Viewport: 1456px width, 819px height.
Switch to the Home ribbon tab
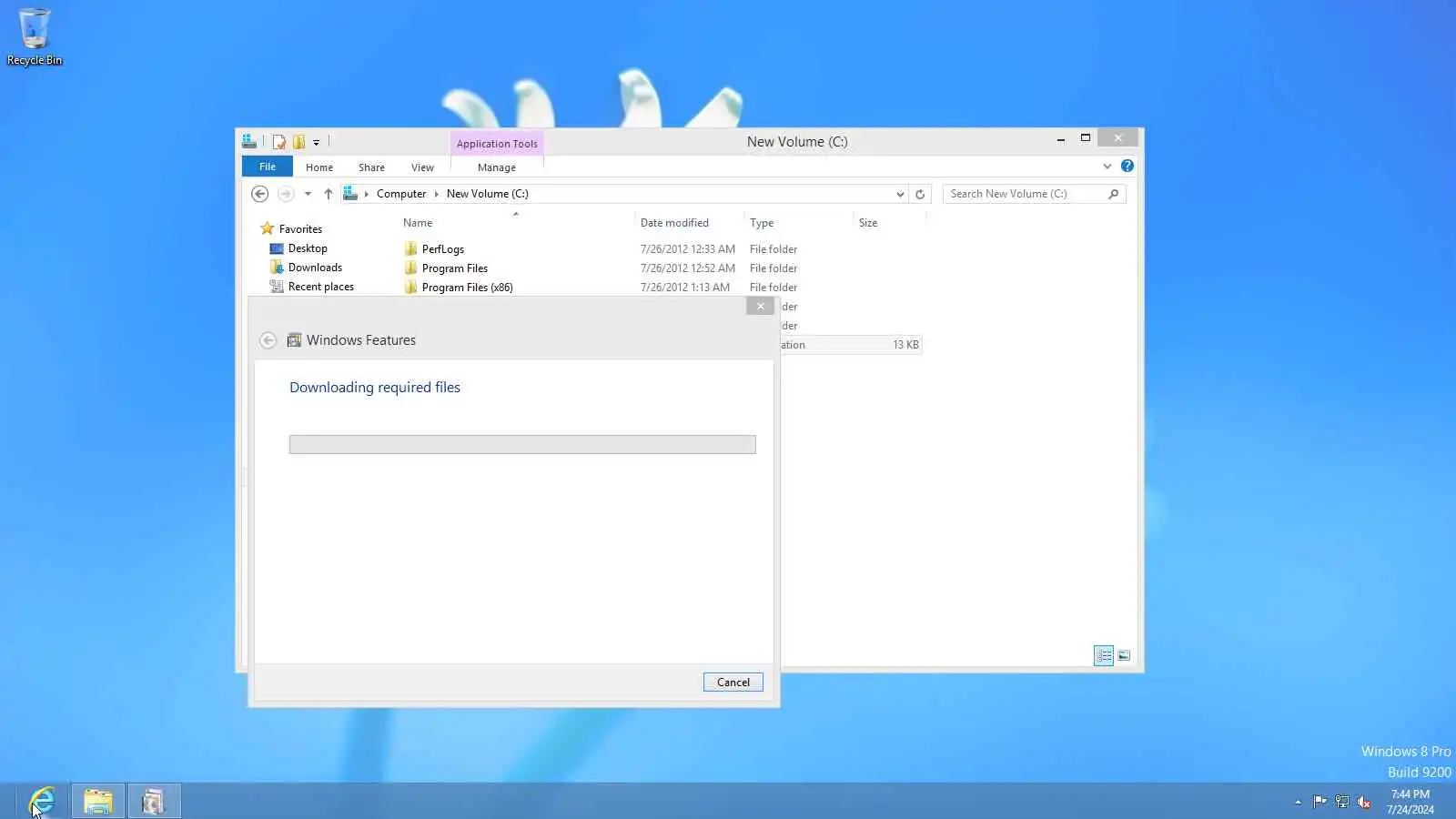319,167
